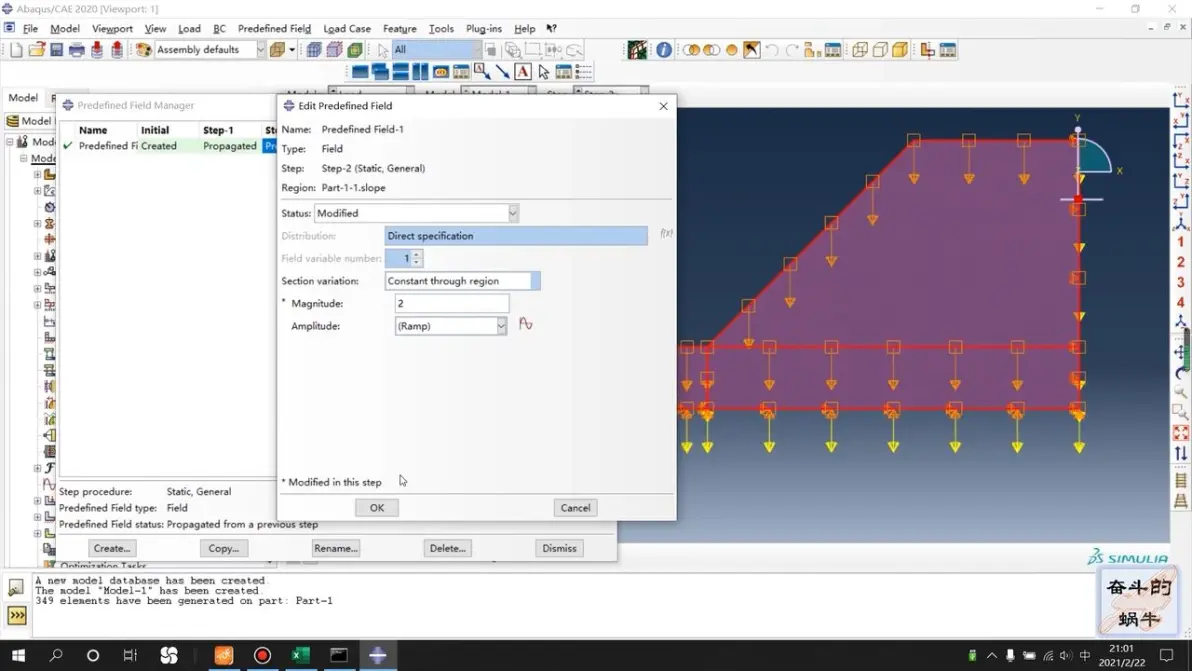Click the cascade viewports icon
The height and width of the screenshot is (671, 1192).
coord(380,71)
